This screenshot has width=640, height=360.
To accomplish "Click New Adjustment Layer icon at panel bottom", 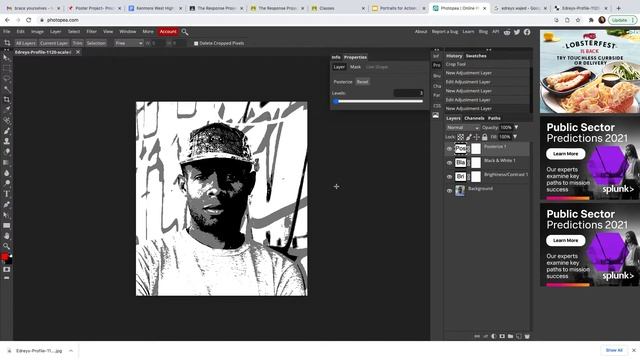I will pyautogui.click(x=493, y=336).
